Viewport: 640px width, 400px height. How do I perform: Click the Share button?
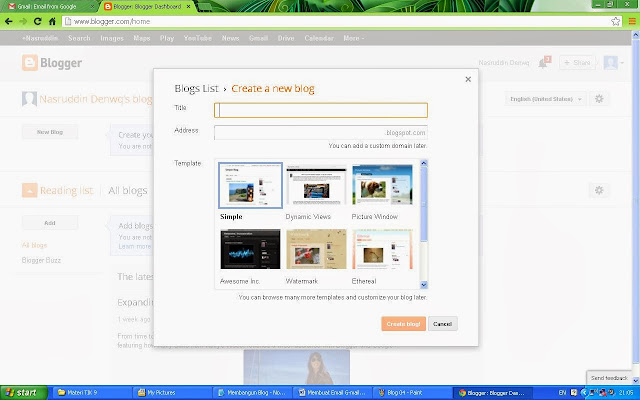point(577,63)
